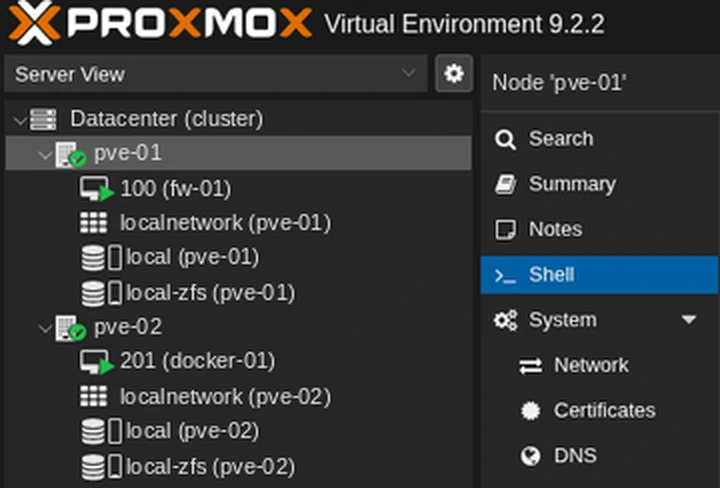The width and height of the screenshot is (720, 488).
Task: Click the pve-02 node status icon
Action: click(70, 328)
